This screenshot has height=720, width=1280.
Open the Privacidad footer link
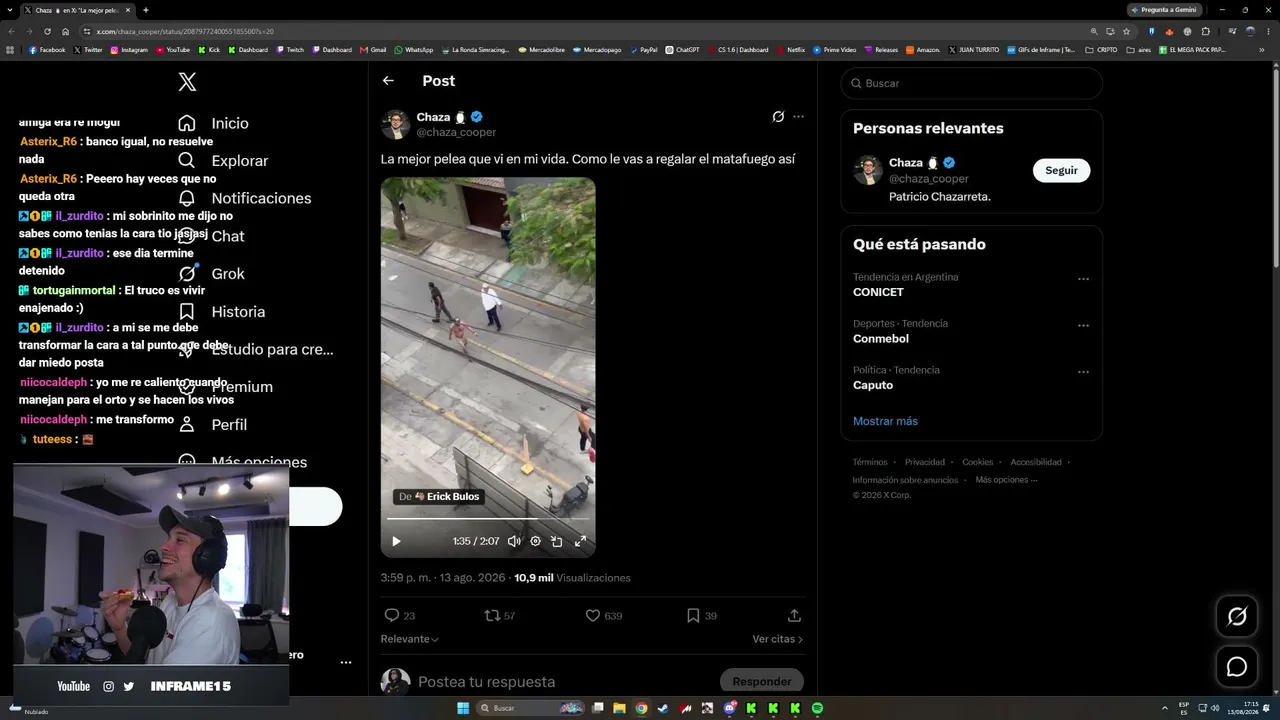click(x=924, y=462)
